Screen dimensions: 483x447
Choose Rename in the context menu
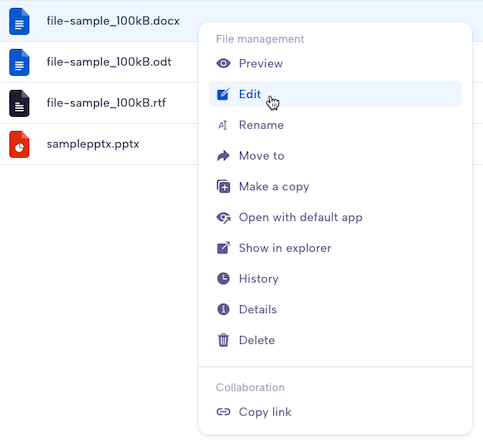click(335, 125)
